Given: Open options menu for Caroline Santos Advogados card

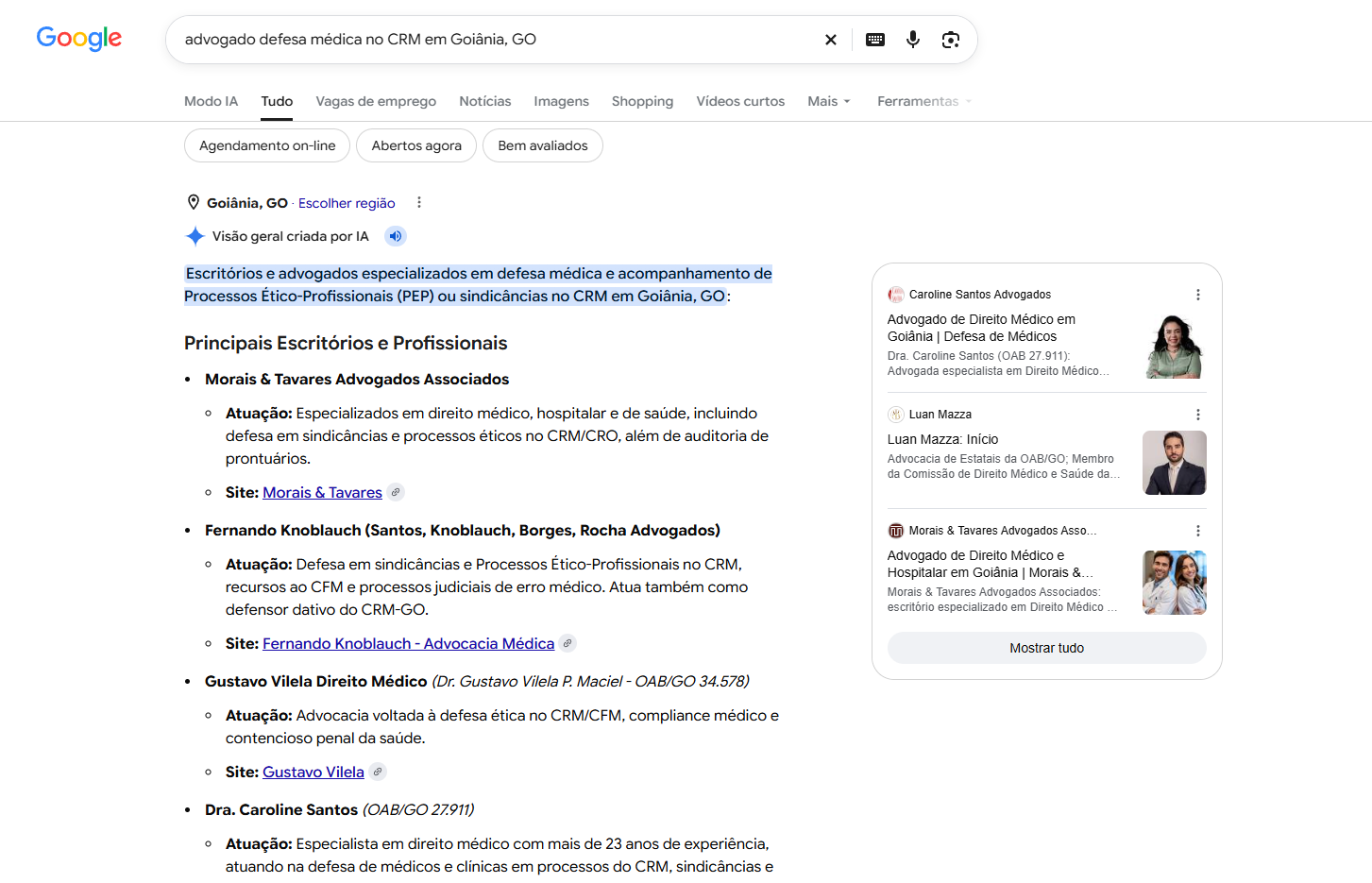Looking at the screenshot, I should point(1198,295).
